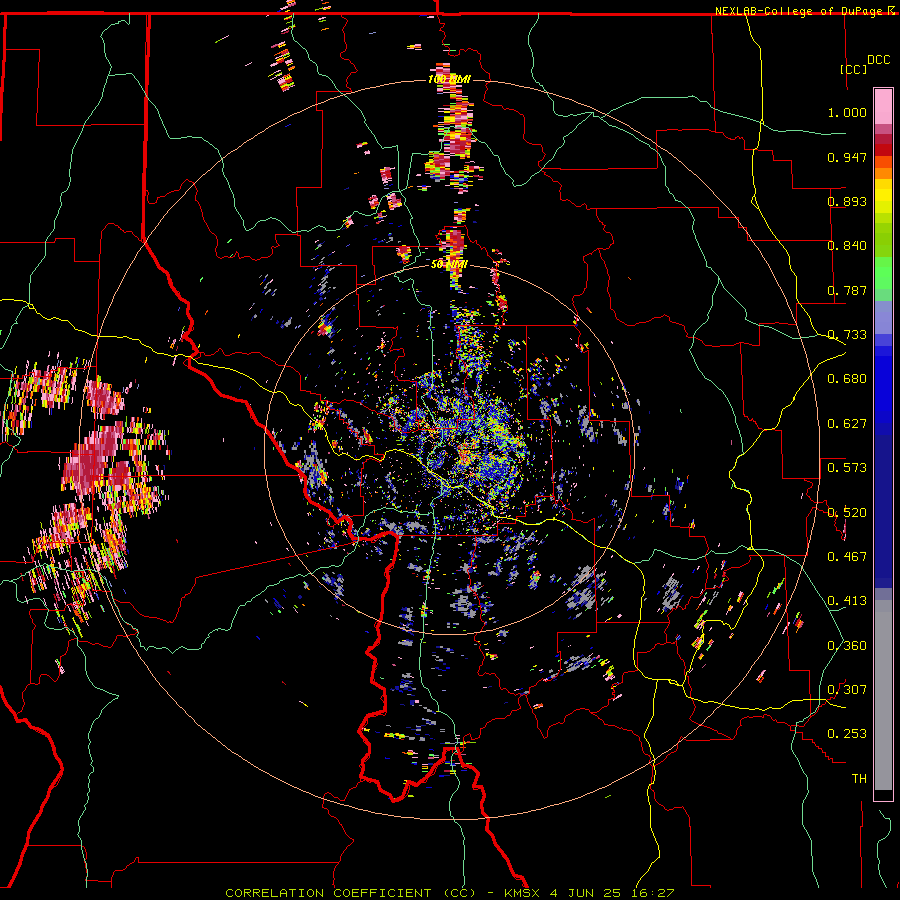Click the 16:27 timestamp in the caption
900x900 pixels.
pos(654,893)
